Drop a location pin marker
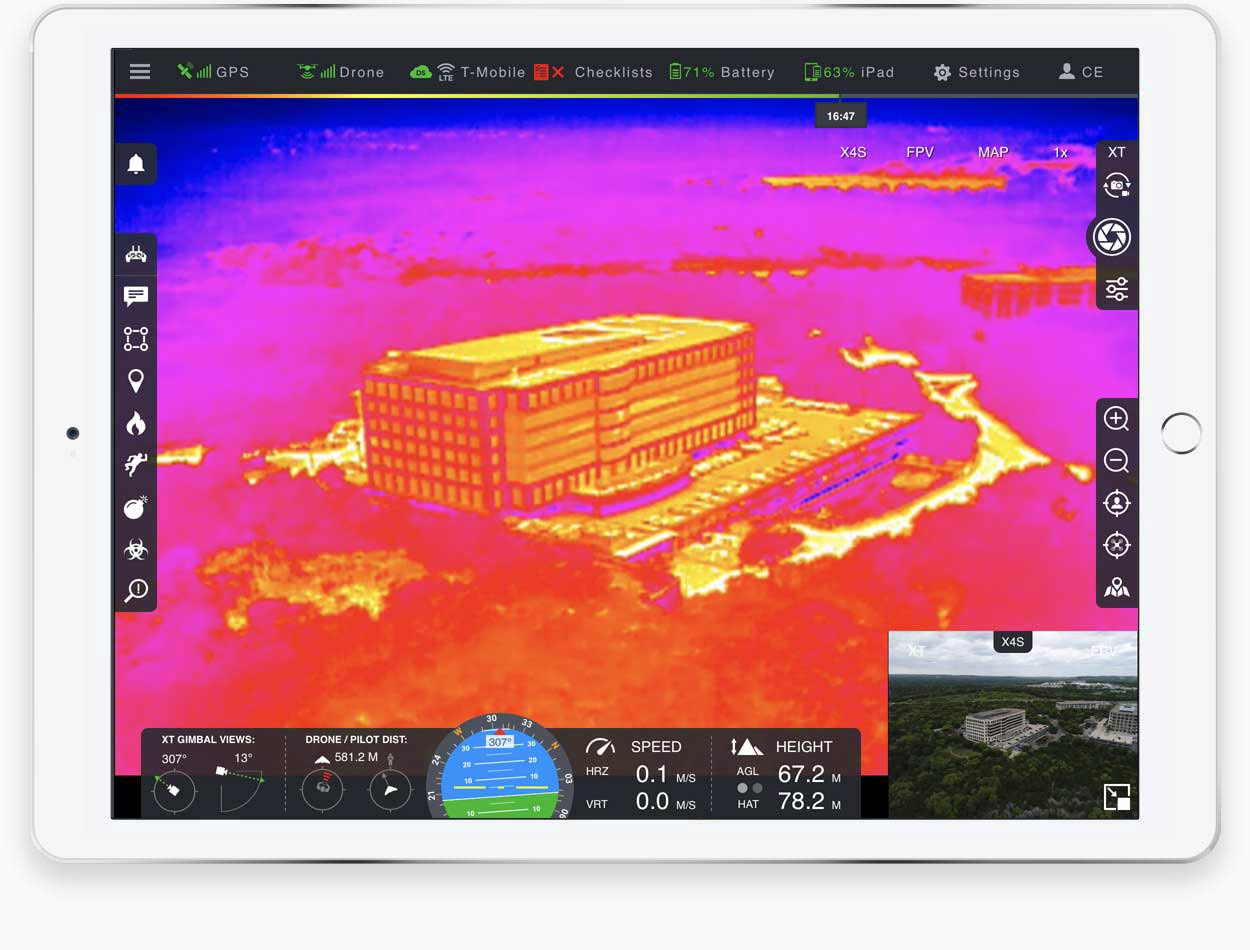This screenshot has width=1250, height=950. point(136,380)
